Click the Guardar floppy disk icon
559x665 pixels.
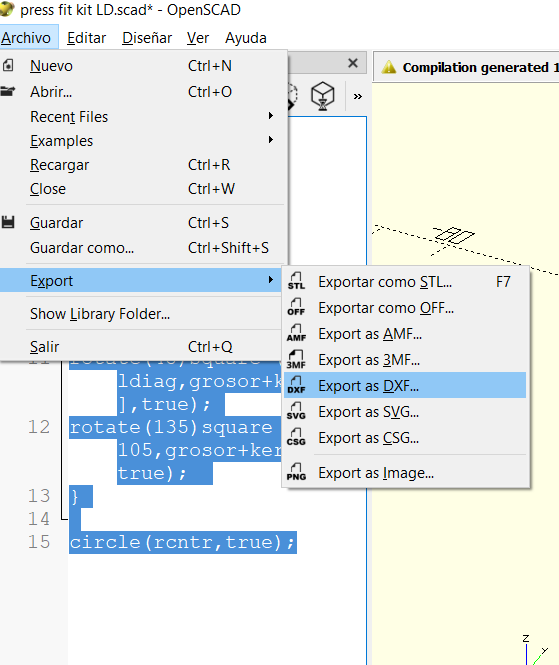(x=8, y=222)
